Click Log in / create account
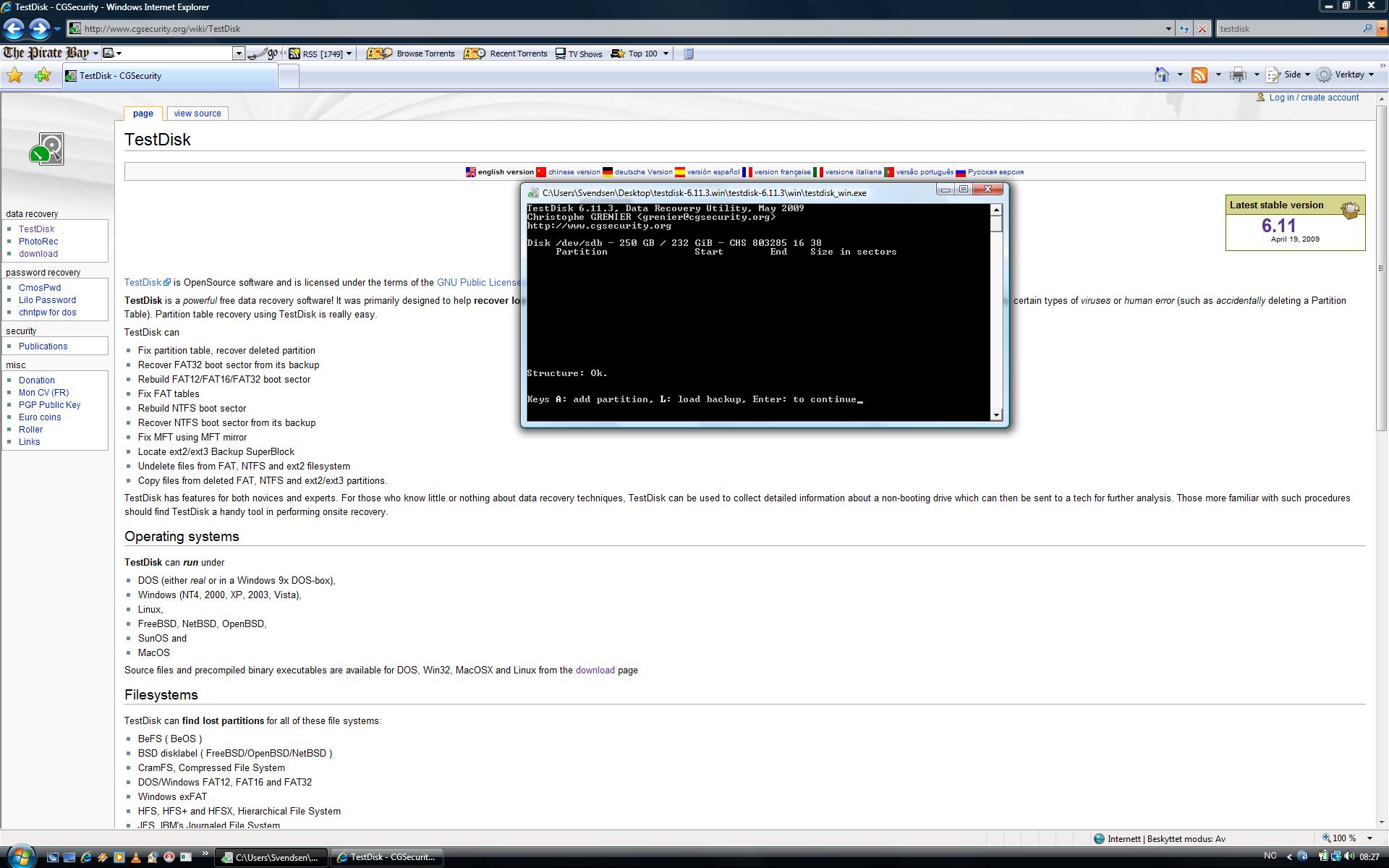1389x868 pixels. pyautogui.click(x=1314, y=98)
